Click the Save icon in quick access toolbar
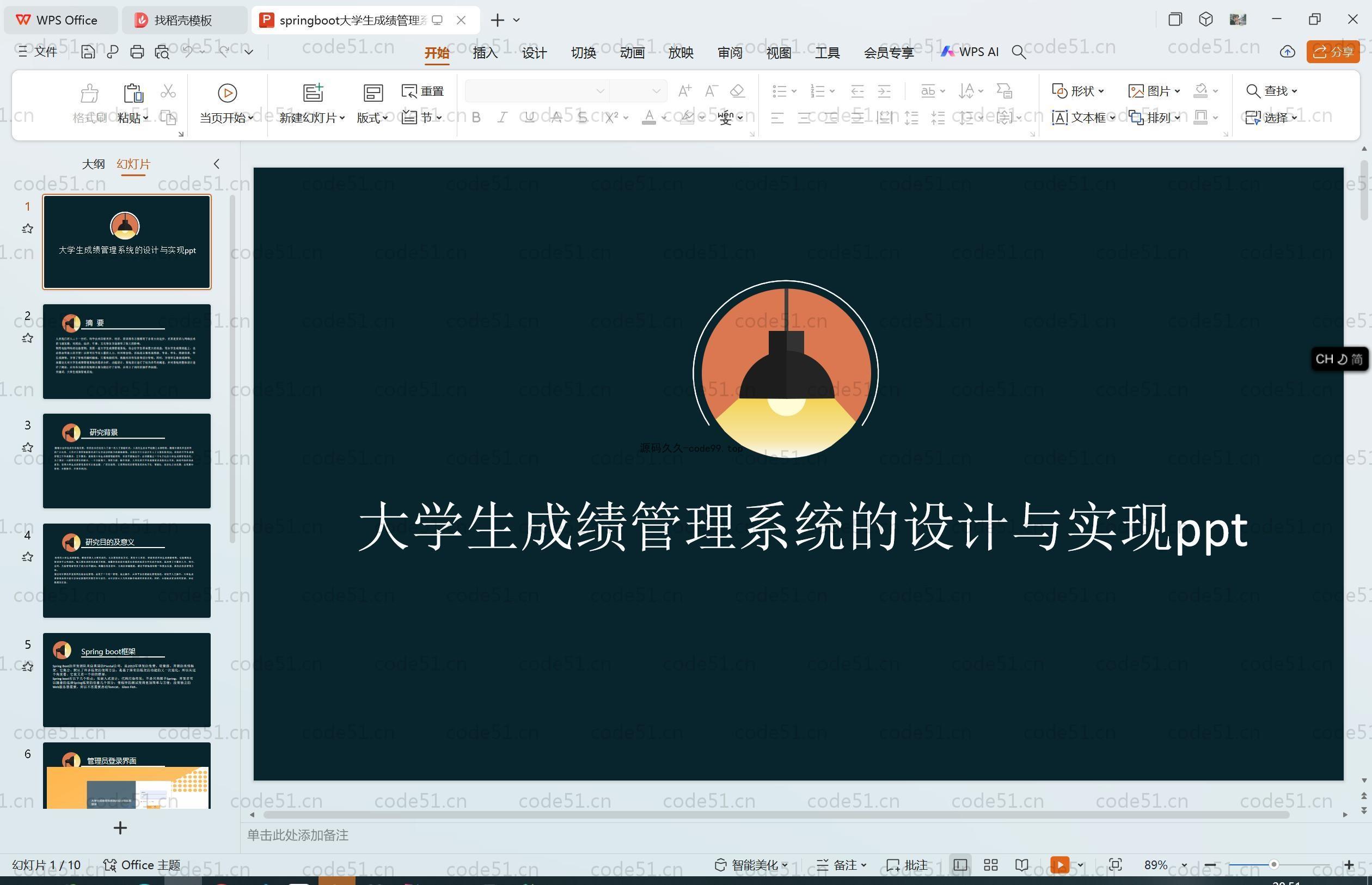1372x885 pixels. (x=88, y=52)
